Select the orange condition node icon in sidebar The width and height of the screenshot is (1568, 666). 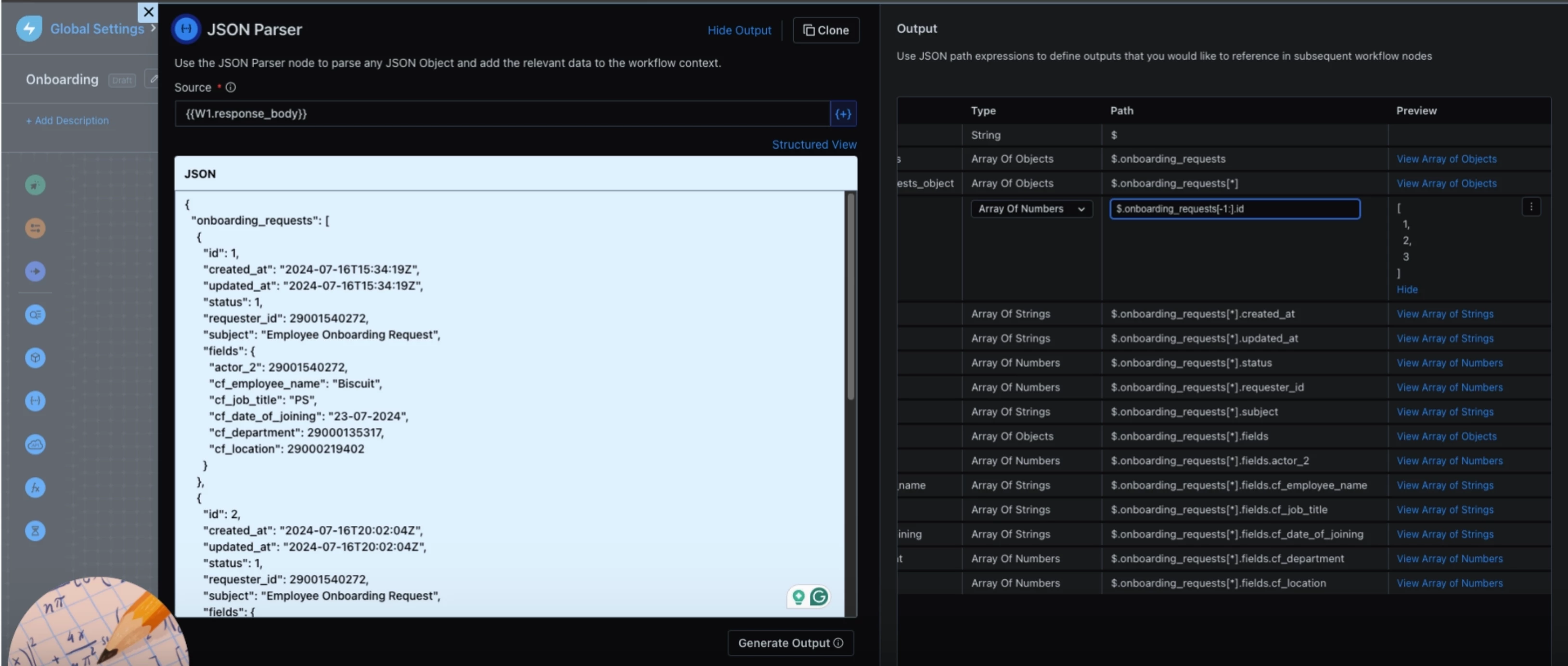[x=35, y=228]
